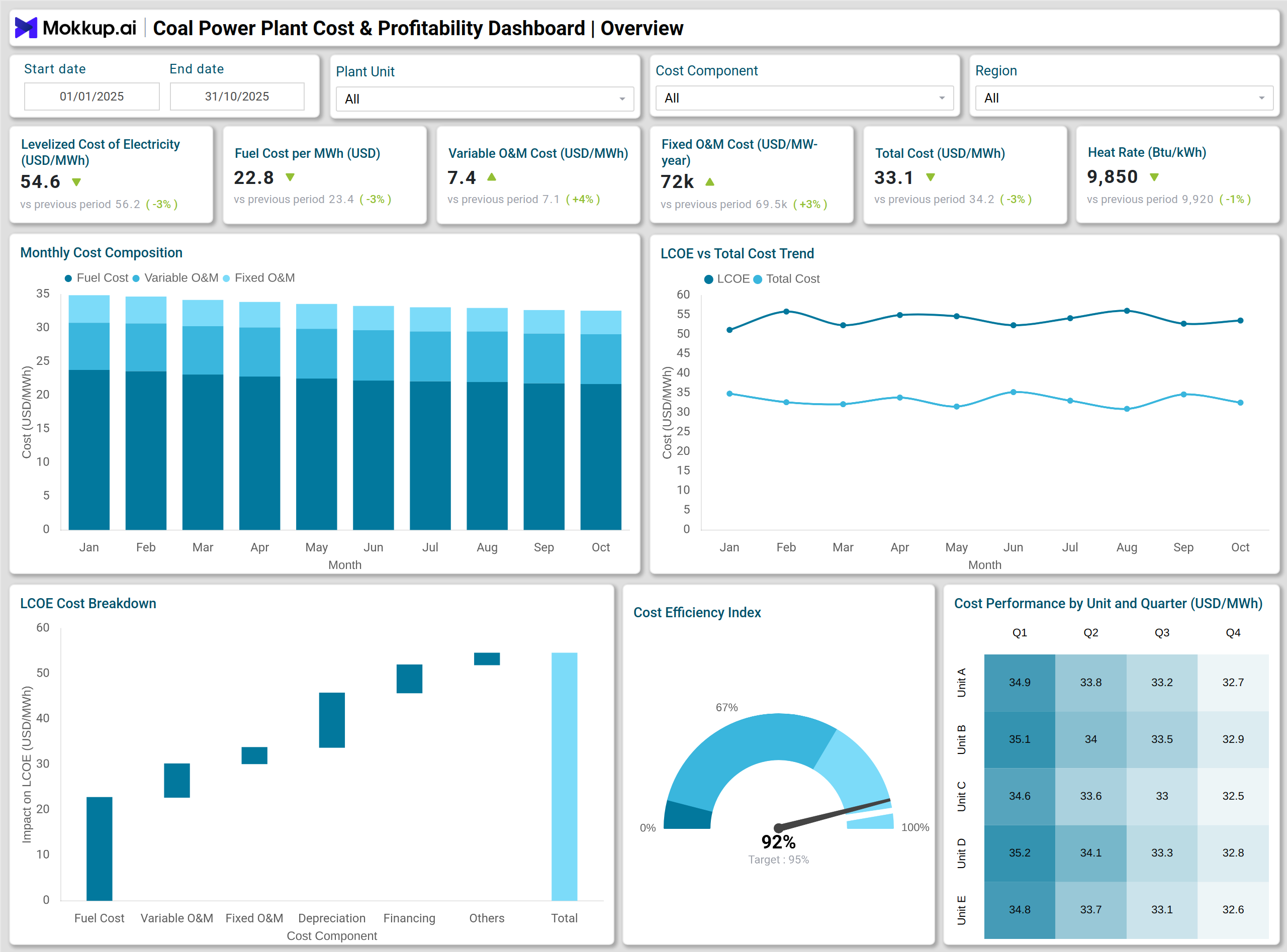Select the May stacked bar
The height and width of the screenshot is (952, 1287).
pos(316,417)
